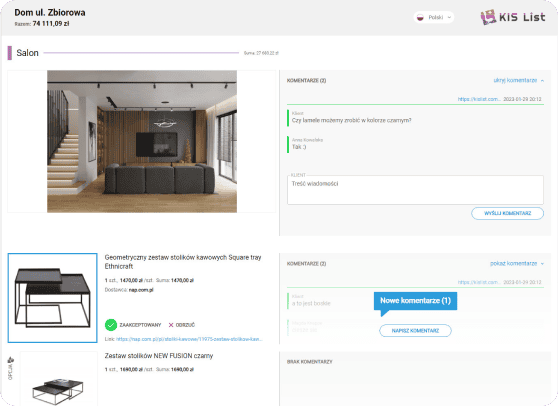
Task: Click the X icon beside ODRZUĆ
Action: (171, 325)
